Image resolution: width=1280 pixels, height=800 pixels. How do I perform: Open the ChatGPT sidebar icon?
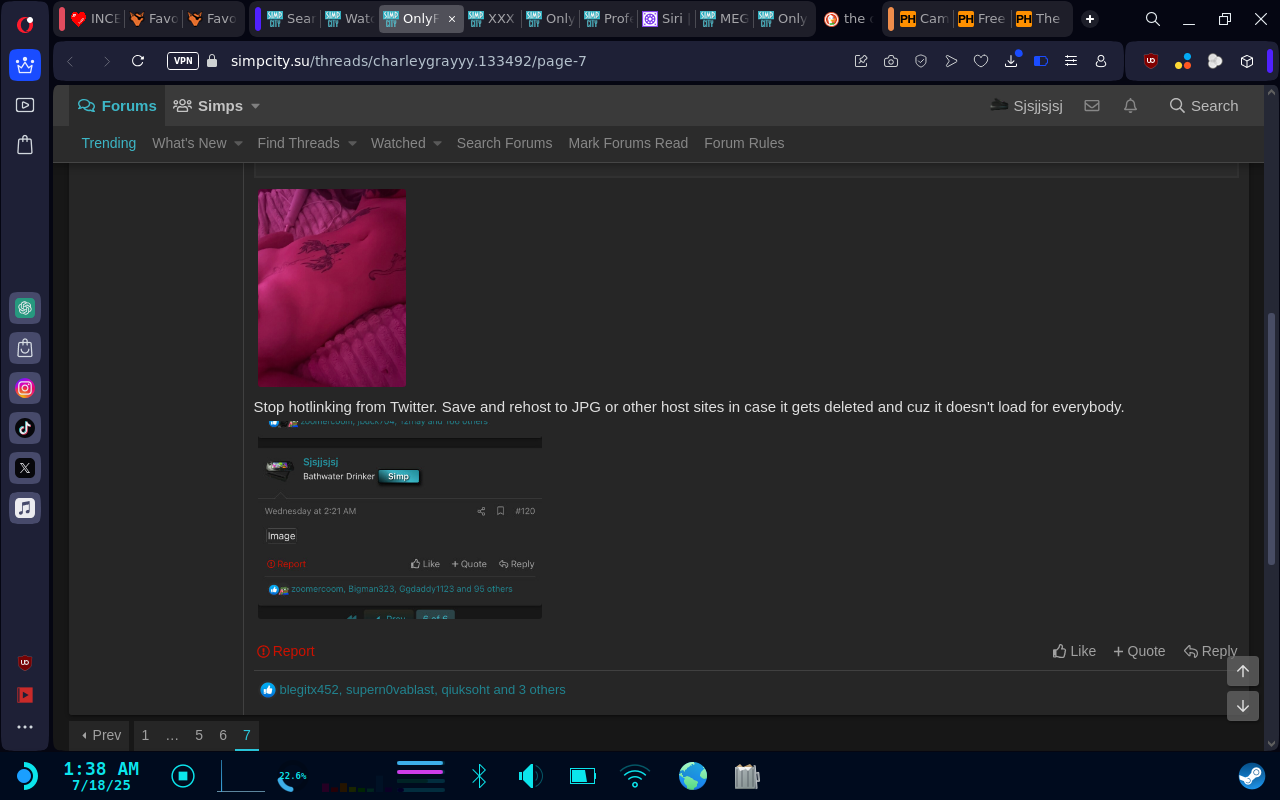25,308
